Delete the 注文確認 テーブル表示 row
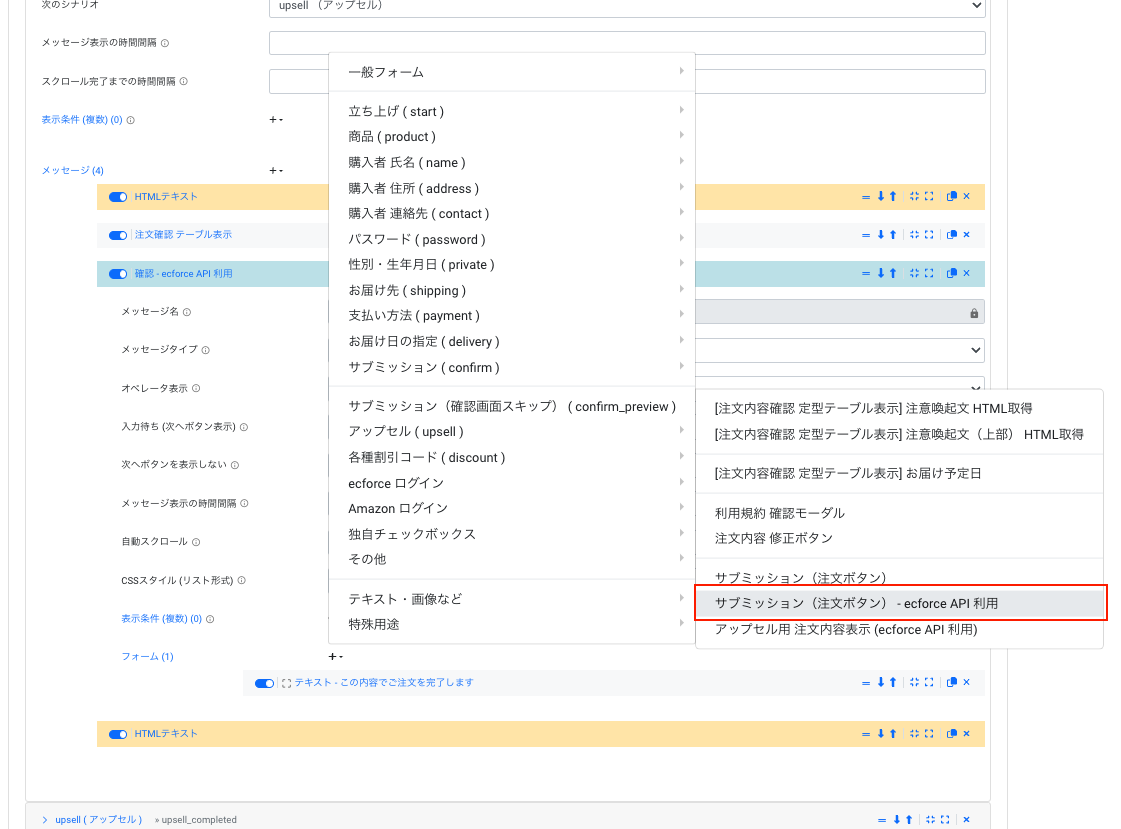 tap(966, 235)
